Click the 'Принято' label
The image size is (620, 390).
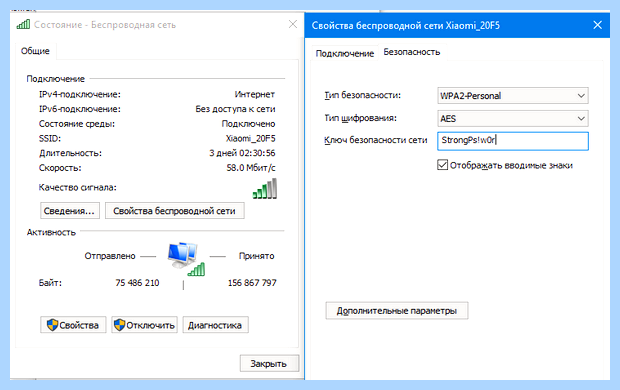(256, 256)
